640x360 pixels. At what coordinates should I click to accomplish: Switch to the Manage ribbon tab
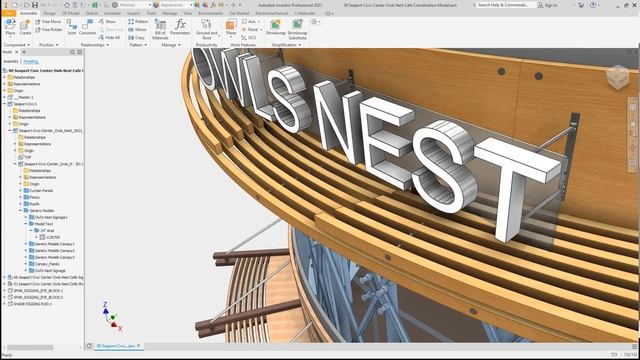(x=170, y=13)
